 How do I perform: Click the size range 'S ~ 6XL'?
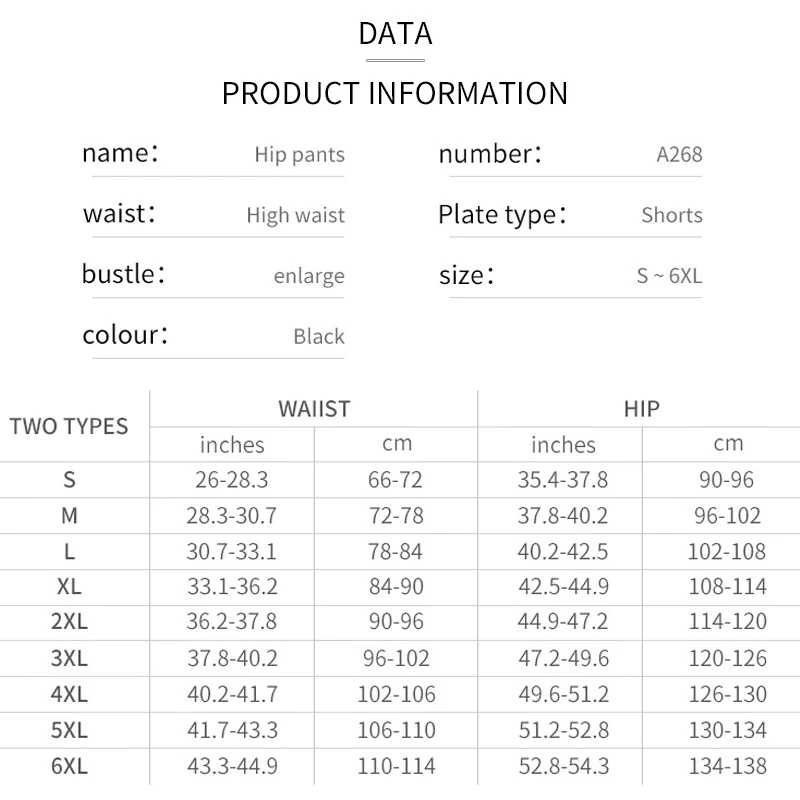coord(669,276)
